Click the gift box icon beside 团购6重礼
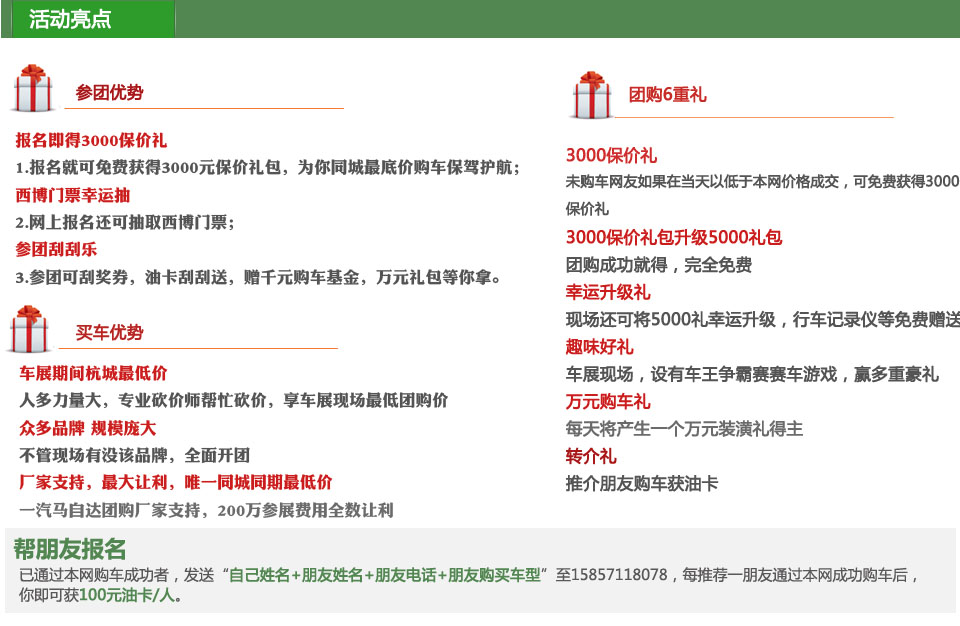Image resolution: width=960 pixels, height=626 pixels. tap(592, 95)
